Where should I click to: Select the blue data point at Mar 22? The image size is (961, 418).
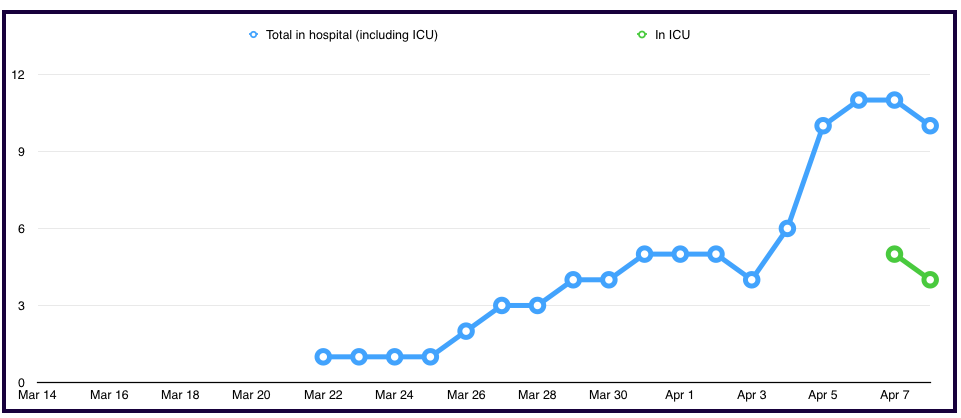click(323, 357)
